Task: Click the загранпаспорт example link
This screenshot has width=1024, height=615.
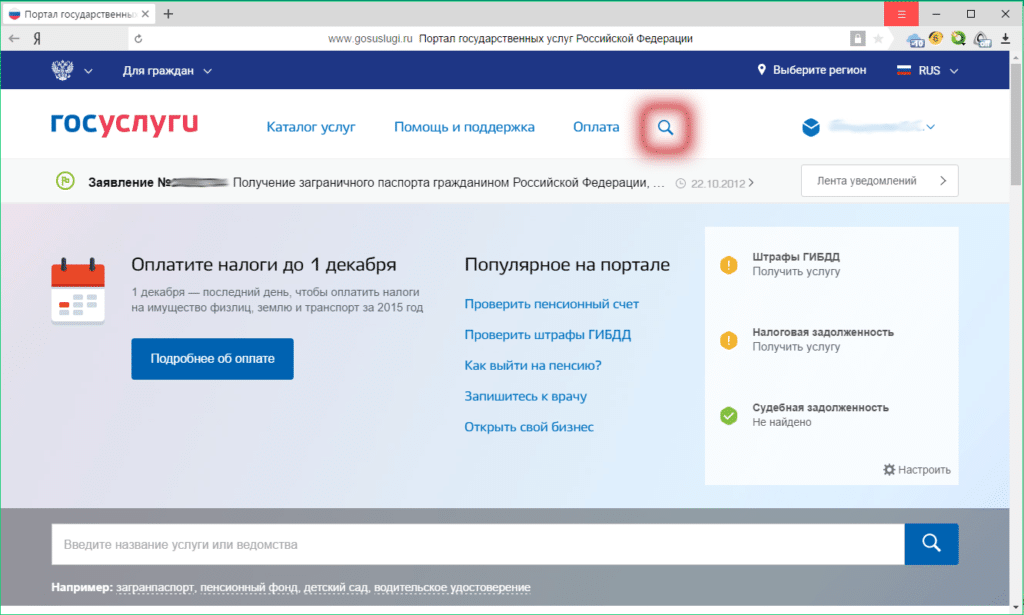Action: (155, 588)
